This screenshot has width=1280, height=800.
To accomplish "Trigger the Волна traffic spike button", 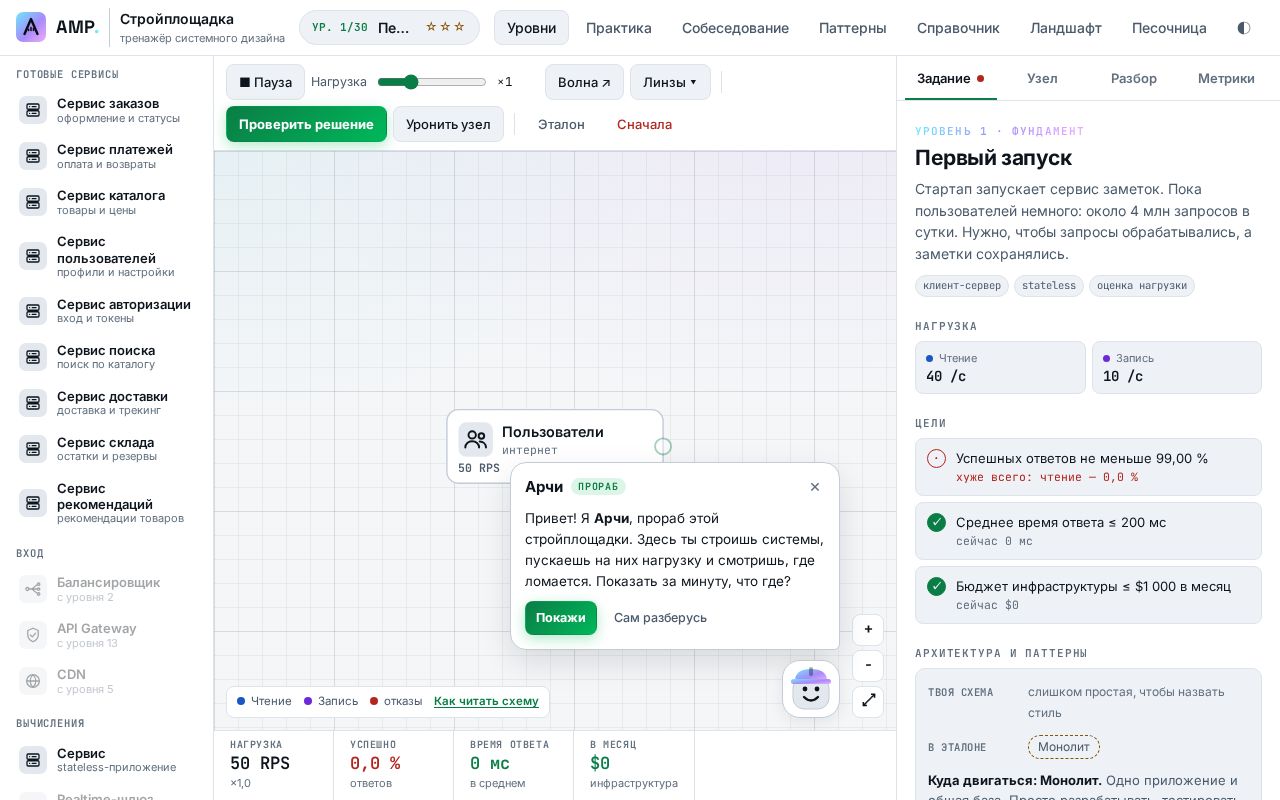I will (584, 82).
